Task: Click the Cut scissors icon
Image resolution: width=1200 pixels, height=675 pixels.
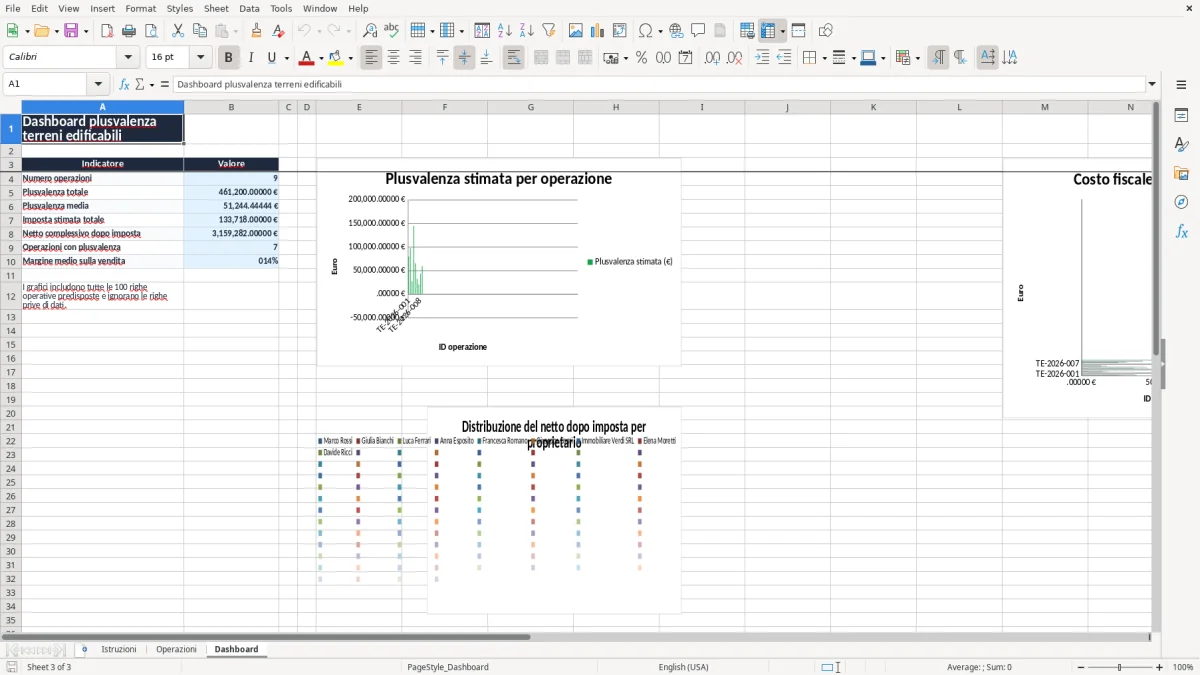Action: tap(178, 31)
